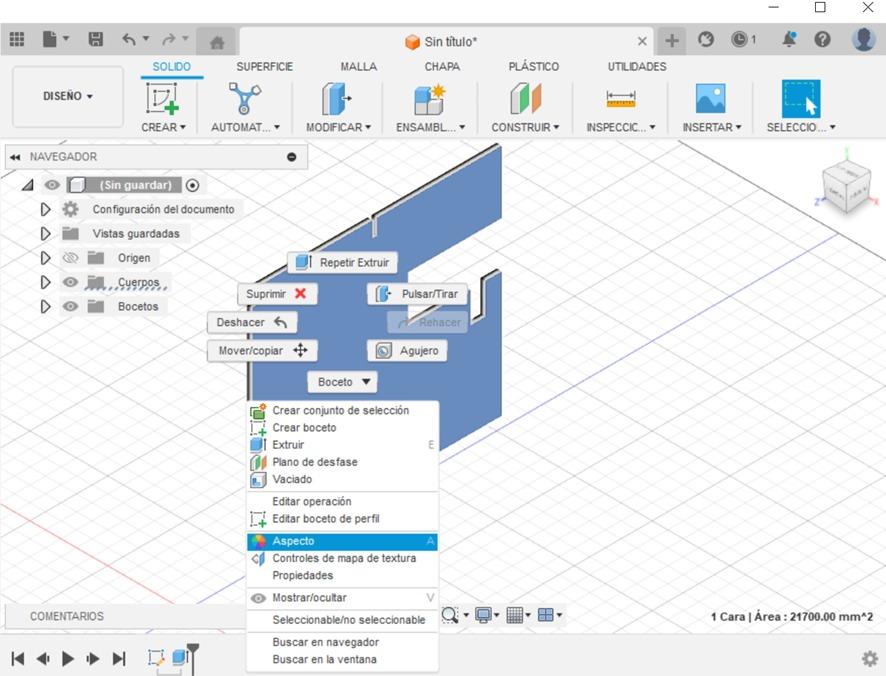Viewport: 886px width, 676px height.
Task: Click the Press Pull modify icon
Action: click(x=337, y=98)
